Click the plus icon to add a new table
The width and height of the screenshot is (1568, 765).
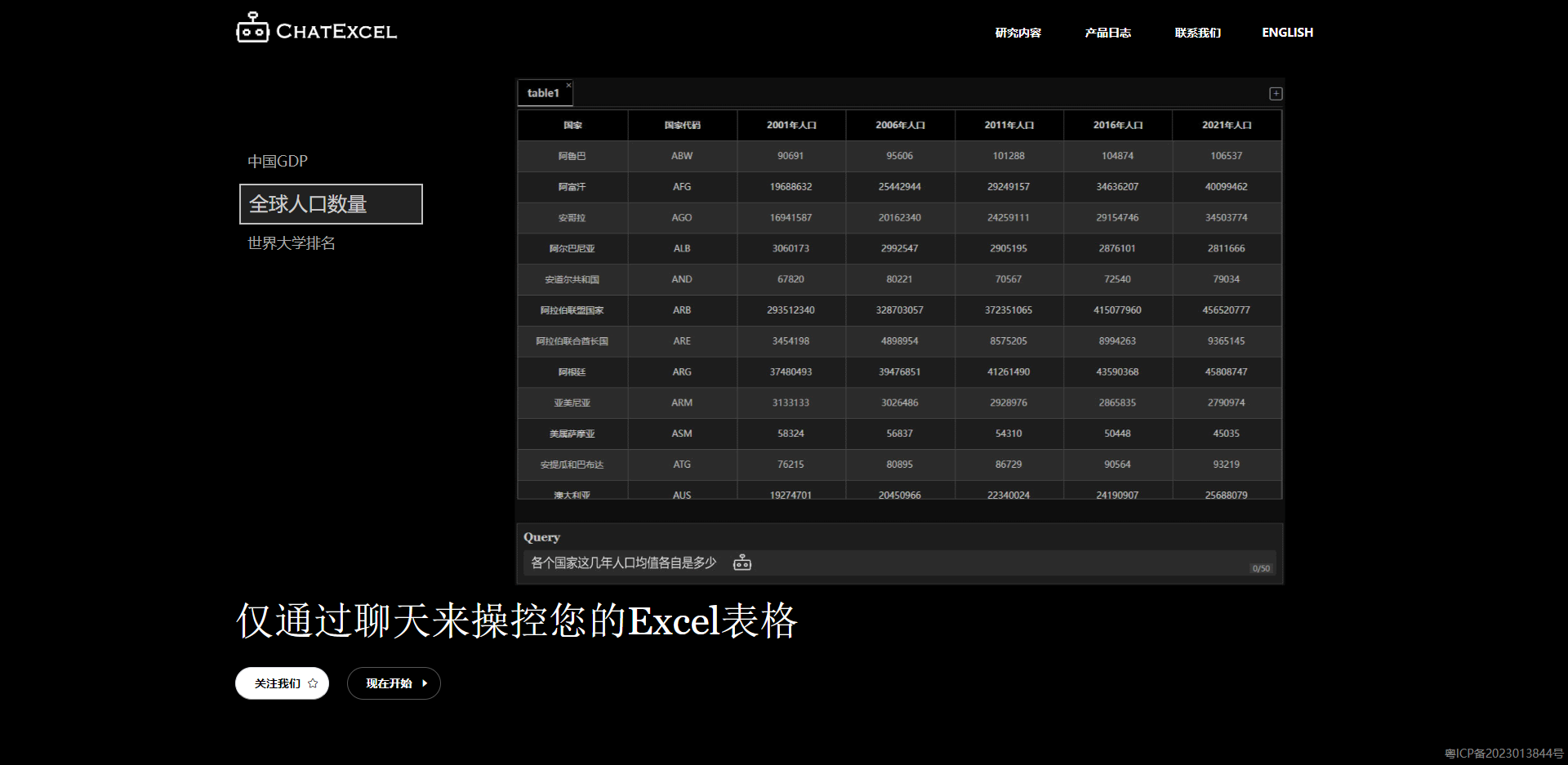click(1274, 93)
